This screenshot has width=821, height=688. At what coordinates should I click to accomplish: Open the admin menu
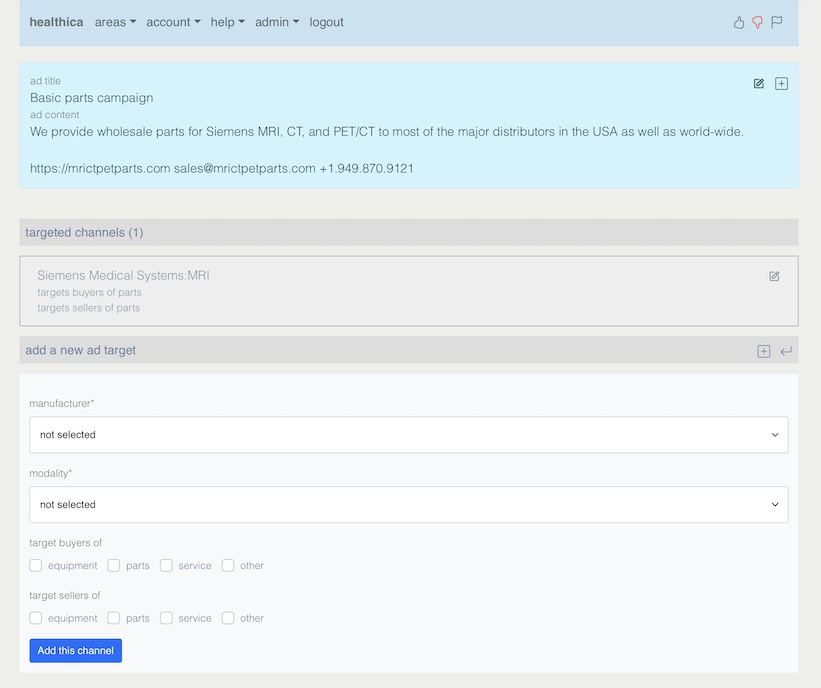click(x=277, y=22)
